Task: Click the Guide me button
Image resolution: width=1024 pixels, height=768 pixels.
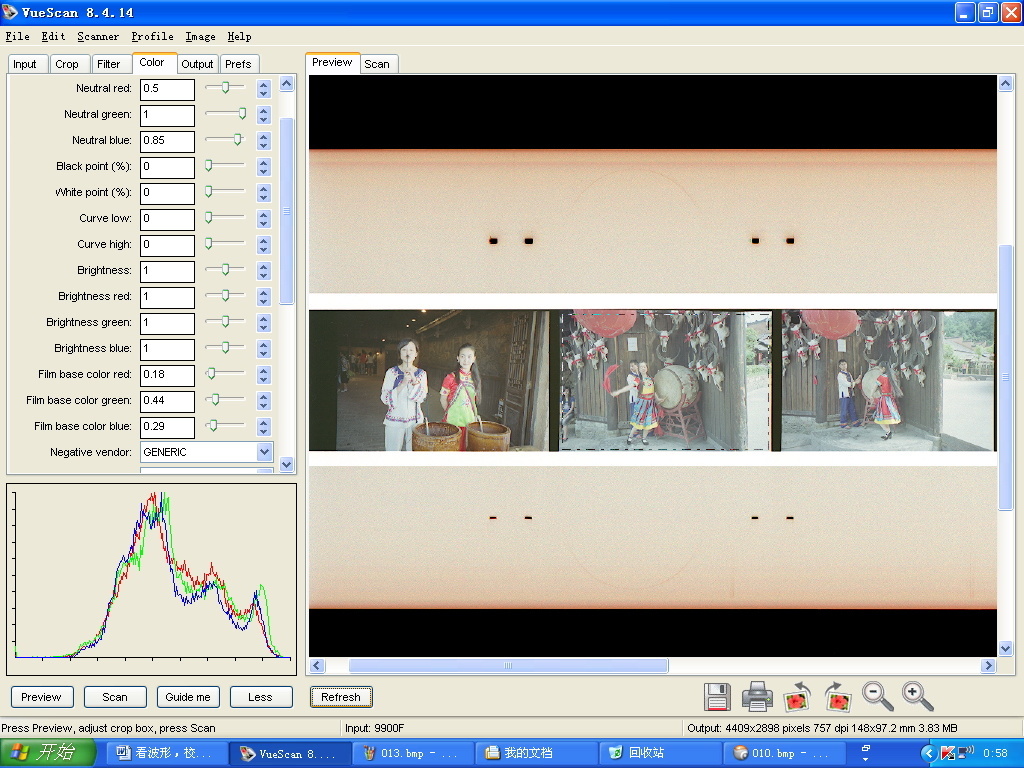Action: point(188,697)
